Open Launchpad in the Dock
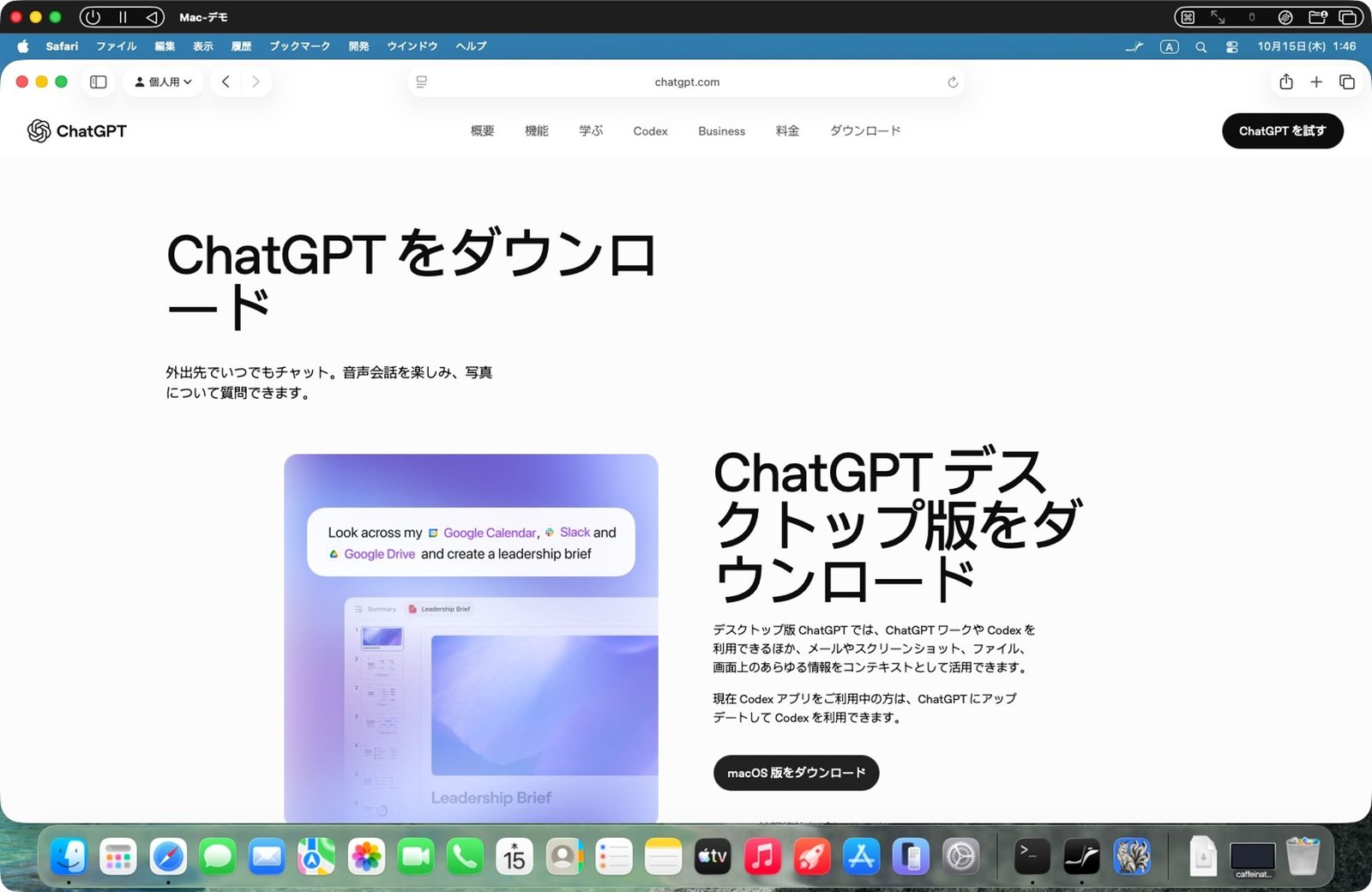Image resolution: width=1372 pixels, height=892 pixels. (118, 856)
